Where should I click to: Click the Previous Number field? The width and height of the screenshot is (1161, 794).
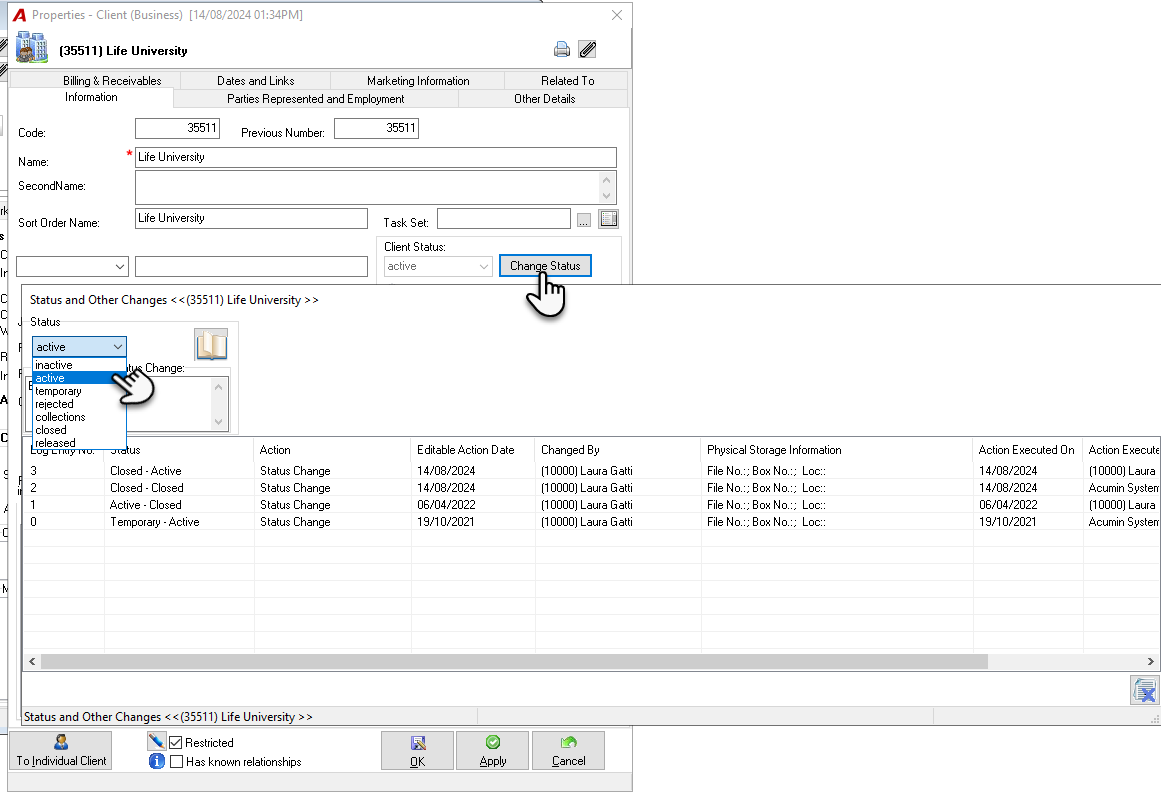[376, 128]
